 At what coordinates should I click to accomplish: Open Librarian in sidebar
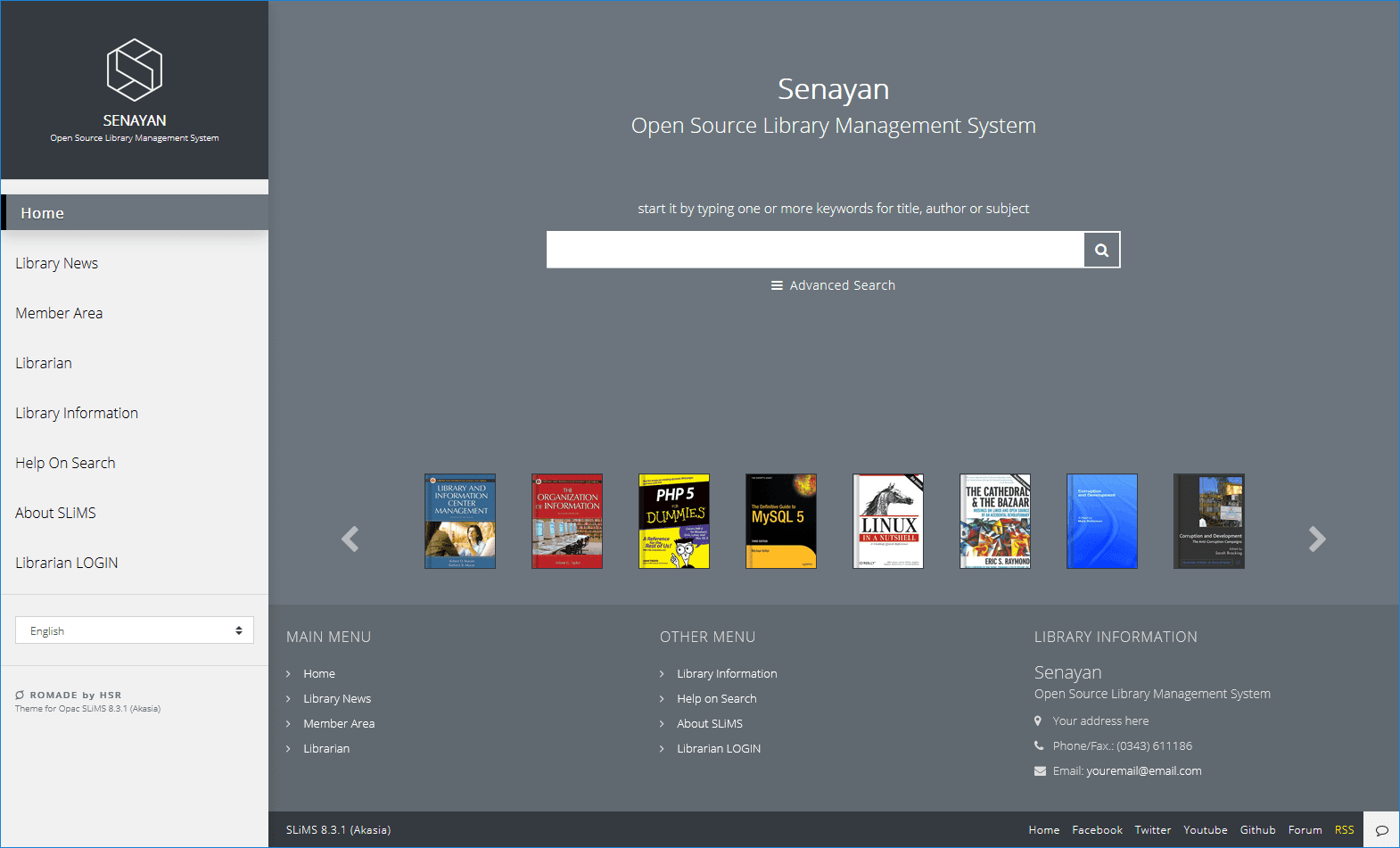pyautogui.click(x=44, y=363)
